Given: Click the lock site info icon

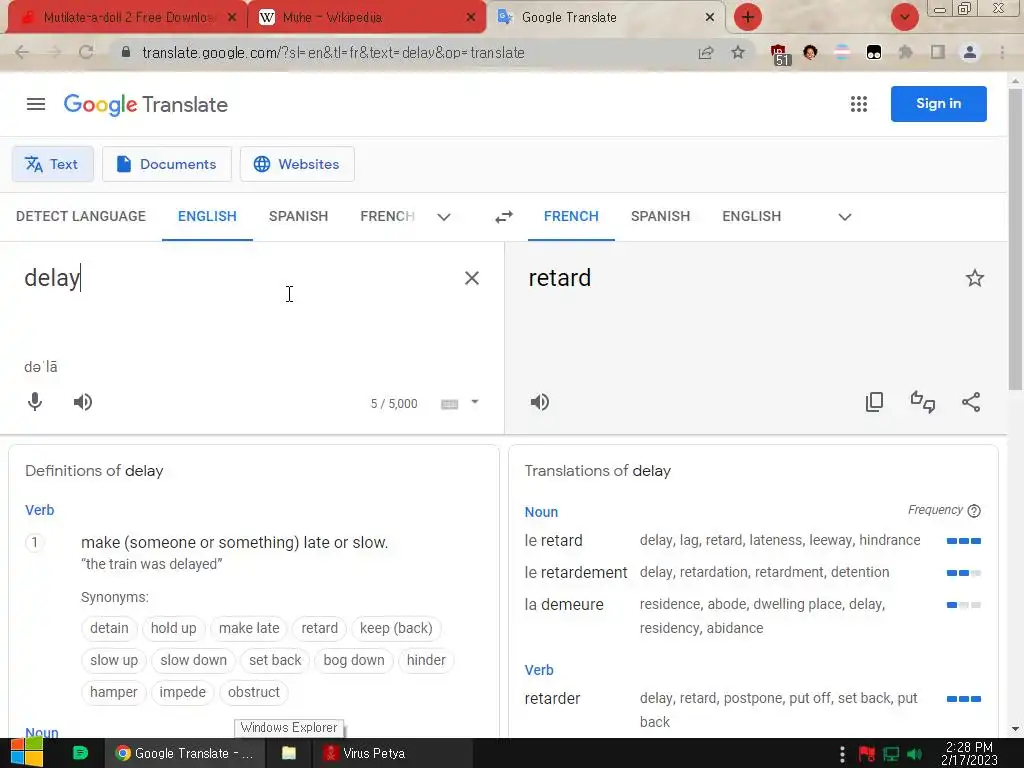Looking at the screenshot, I should coord(126,52).
